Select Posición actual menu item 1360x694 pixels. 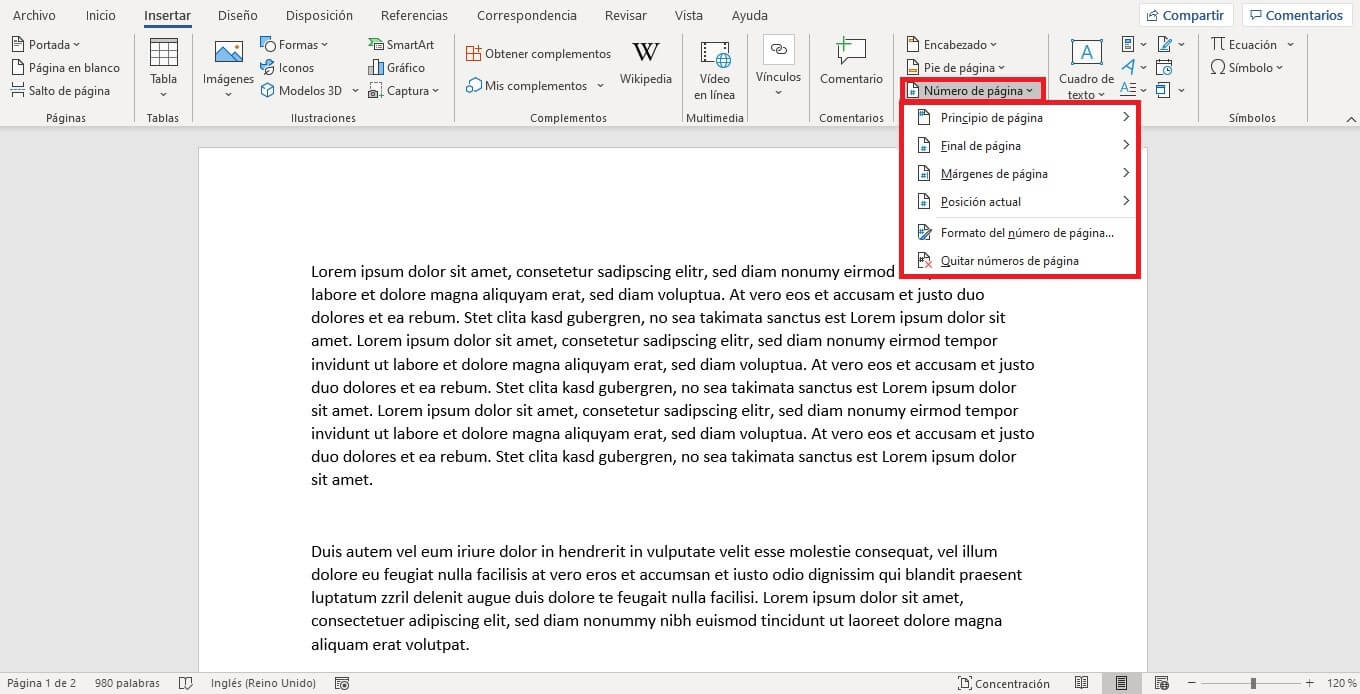point(1021,202)
